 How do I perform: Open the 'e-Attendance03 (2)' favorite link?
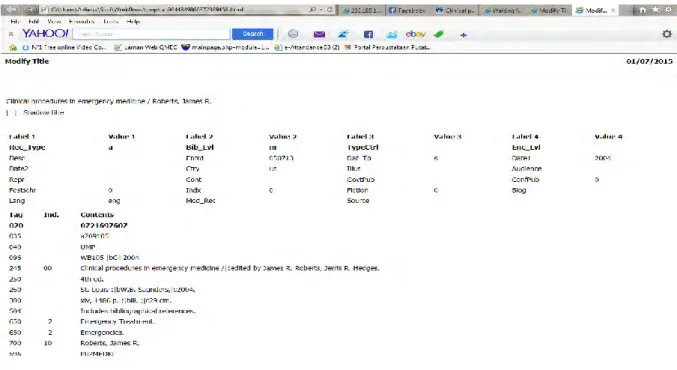pyautogui.click(x=307, y=47)
